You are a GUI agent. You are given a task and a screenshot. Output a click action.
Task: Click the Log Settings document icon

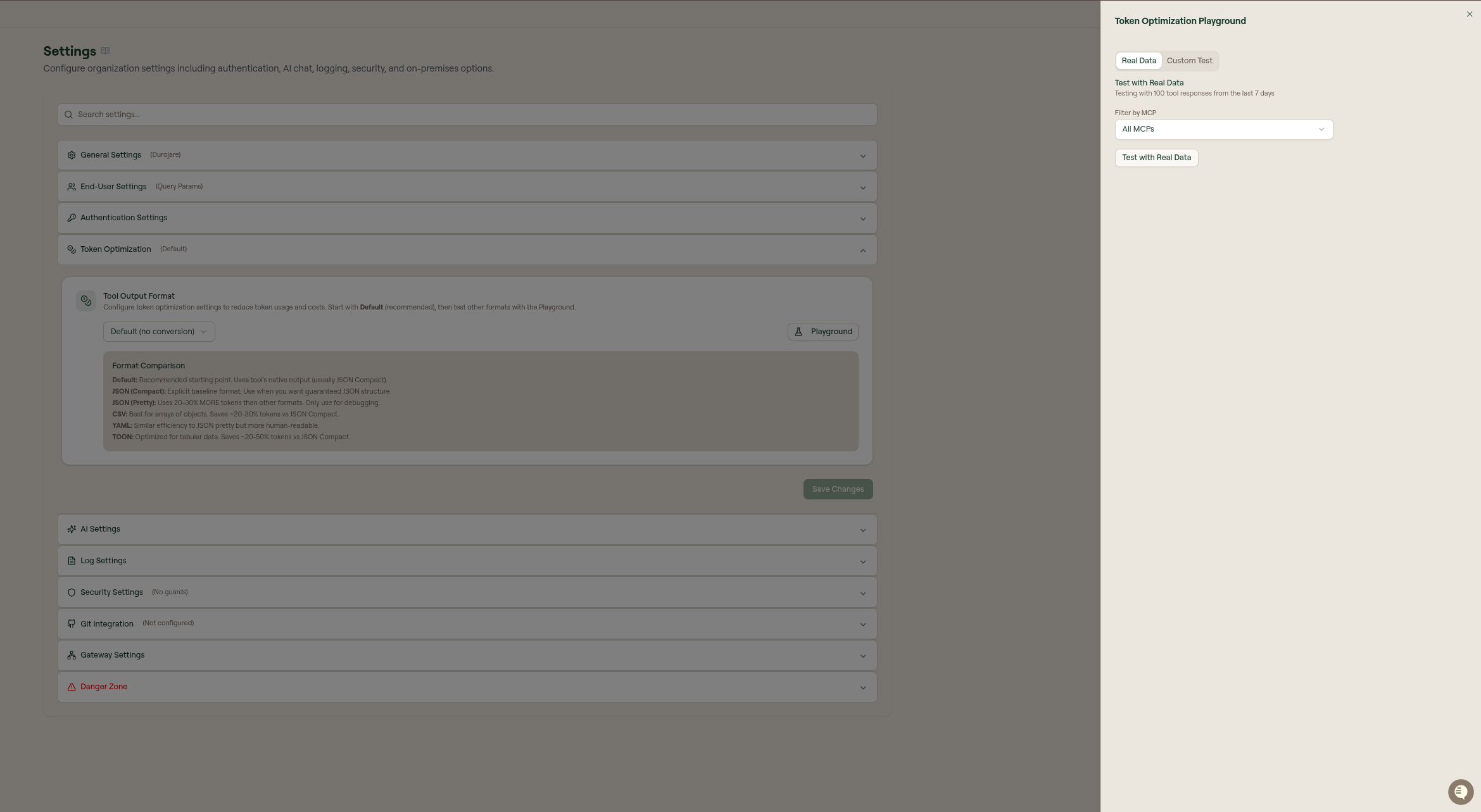click(x=72, y=561)
